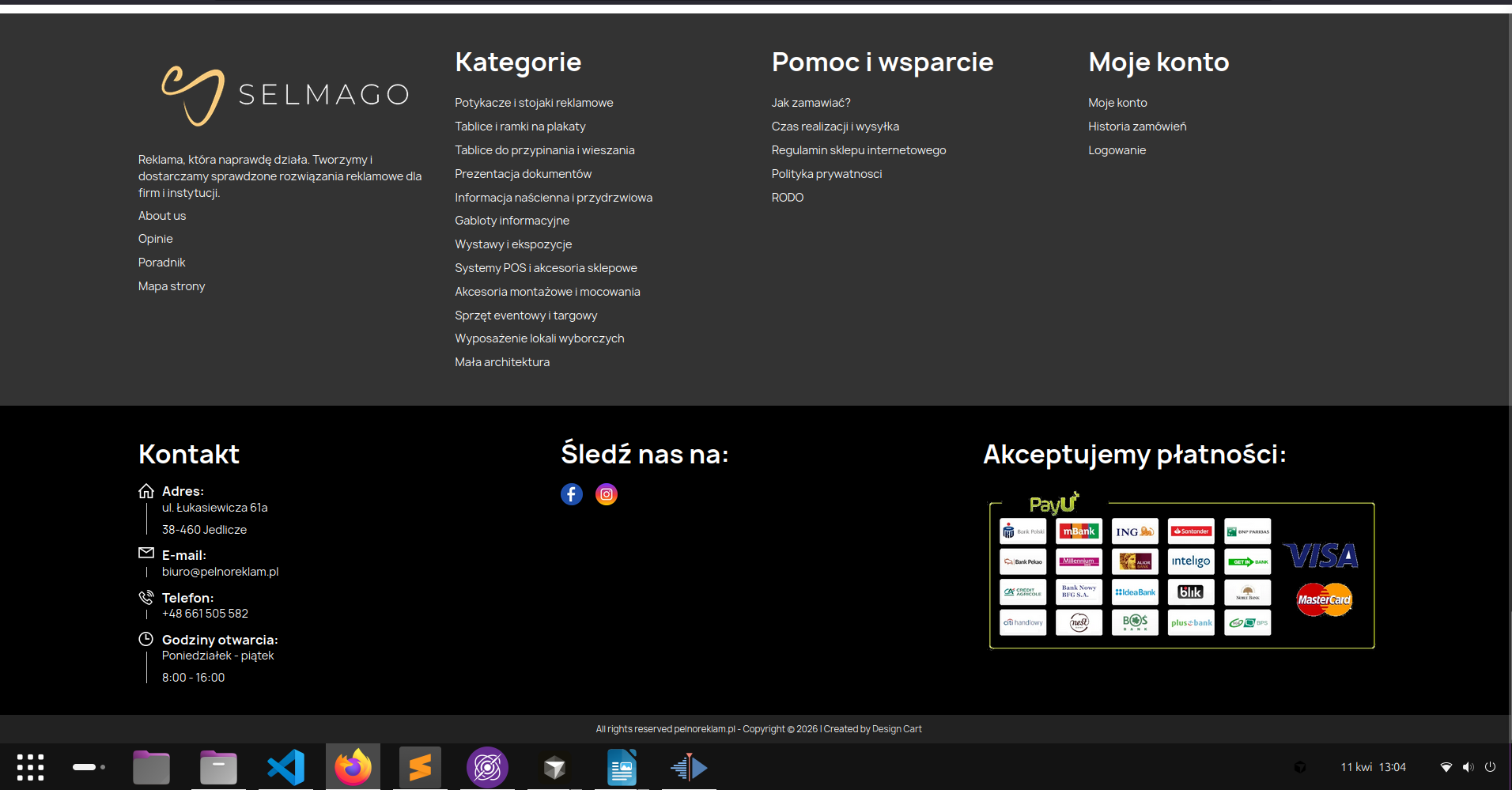Open Potykacze i stojaki reklamowe category

[534, 103]
